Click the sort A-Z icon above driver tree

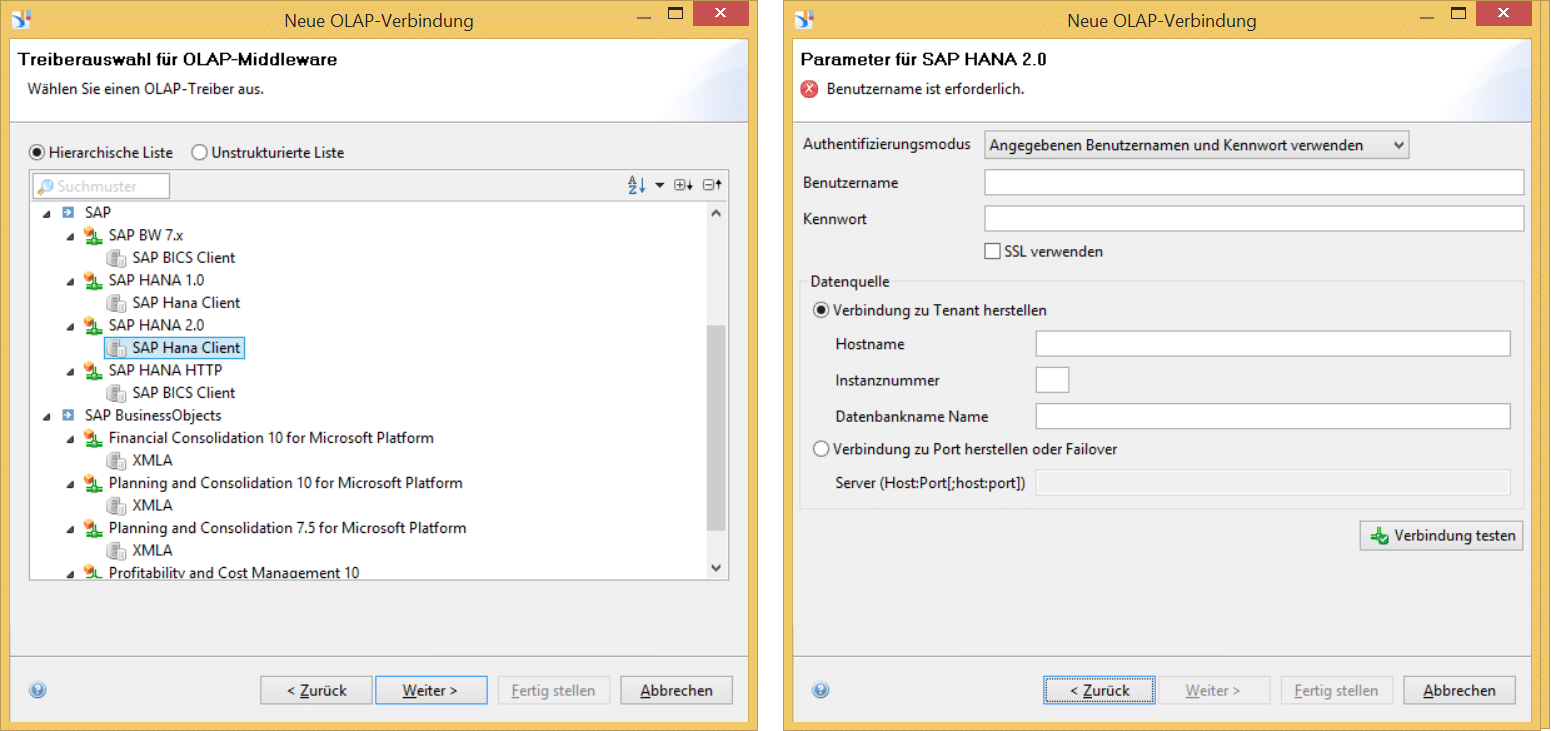click(636, 185)
